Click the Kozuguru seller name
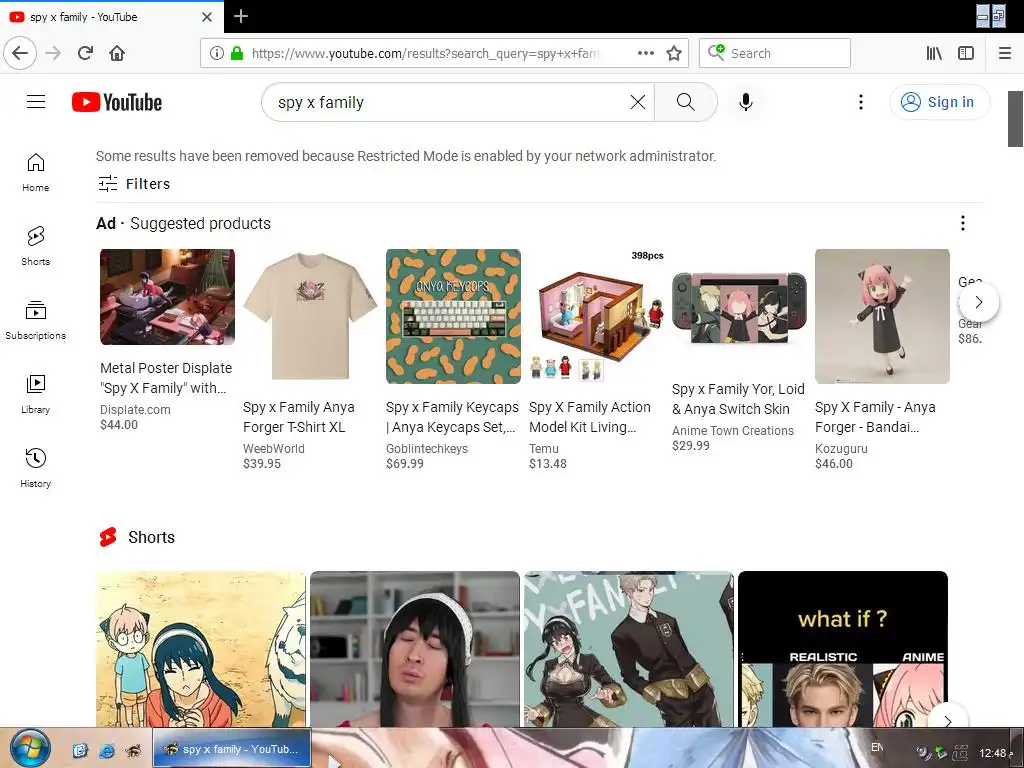 pos(841,449)
